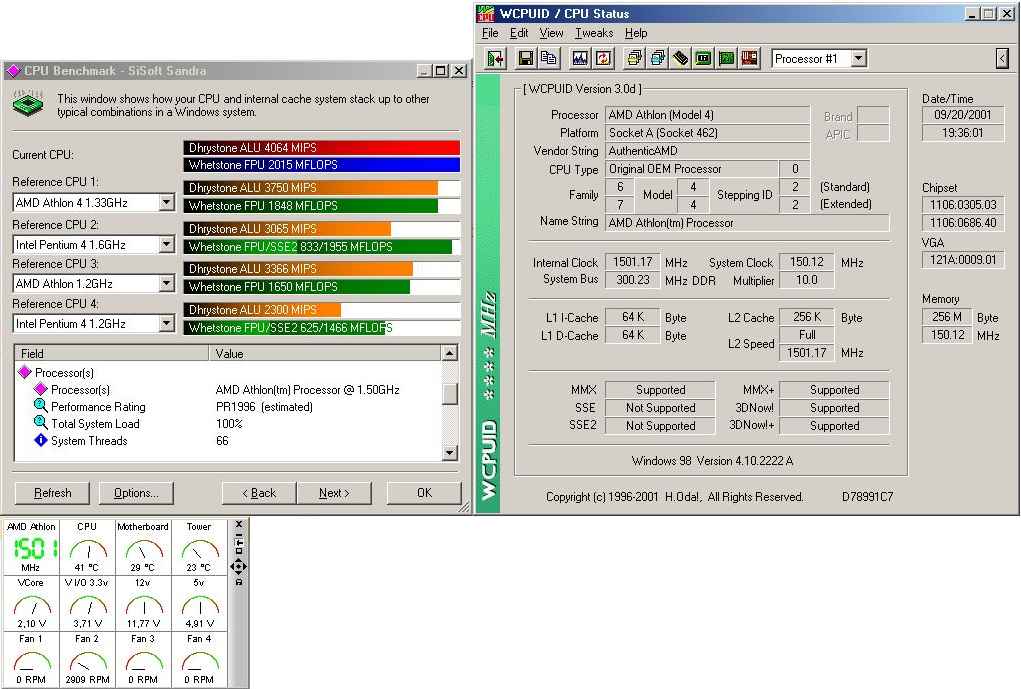The height and width of the screenshot is (689, 1021).
Task: Click the scroll up arrow in Sandra field list
Action: click(x=449, y=353)
